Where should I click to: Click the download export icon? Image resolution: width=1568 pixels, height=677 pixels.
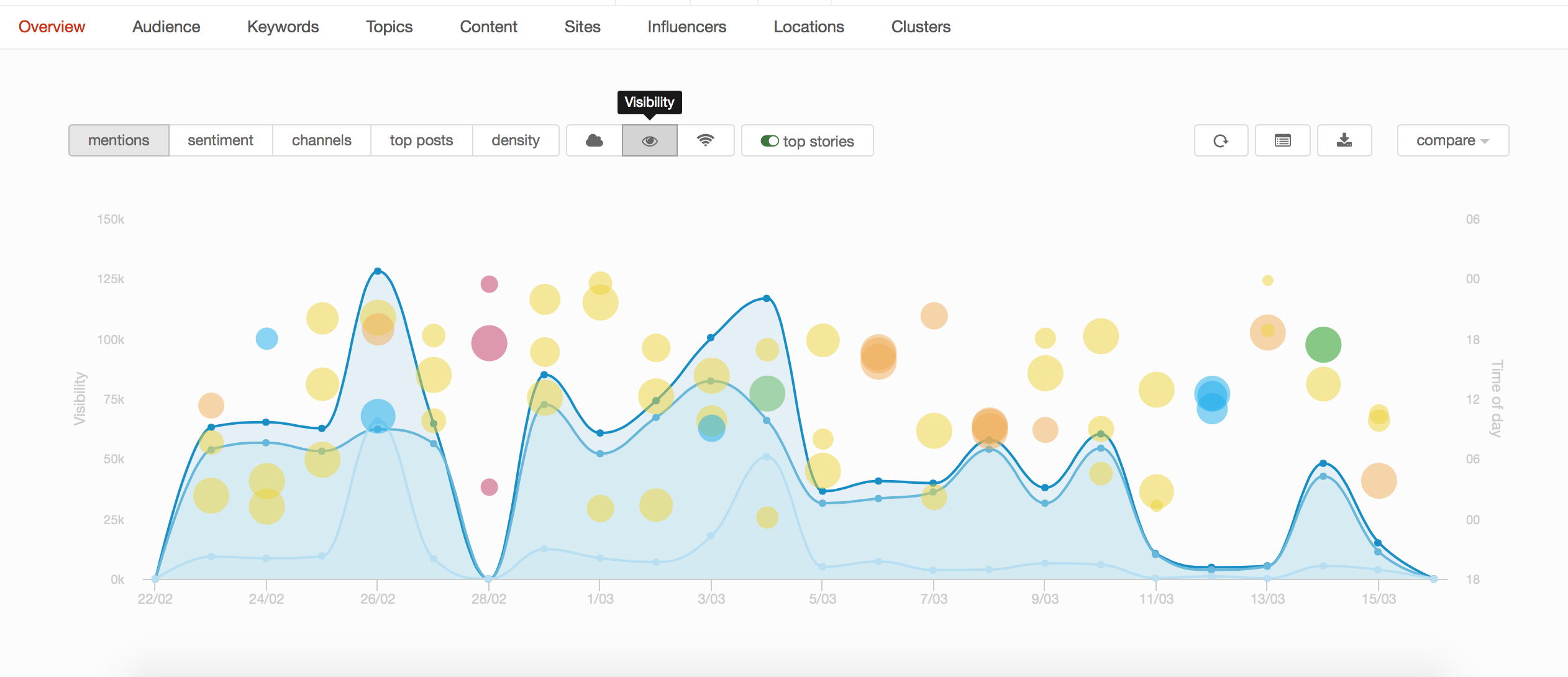pyautogui.click(x=1344, y=140)
